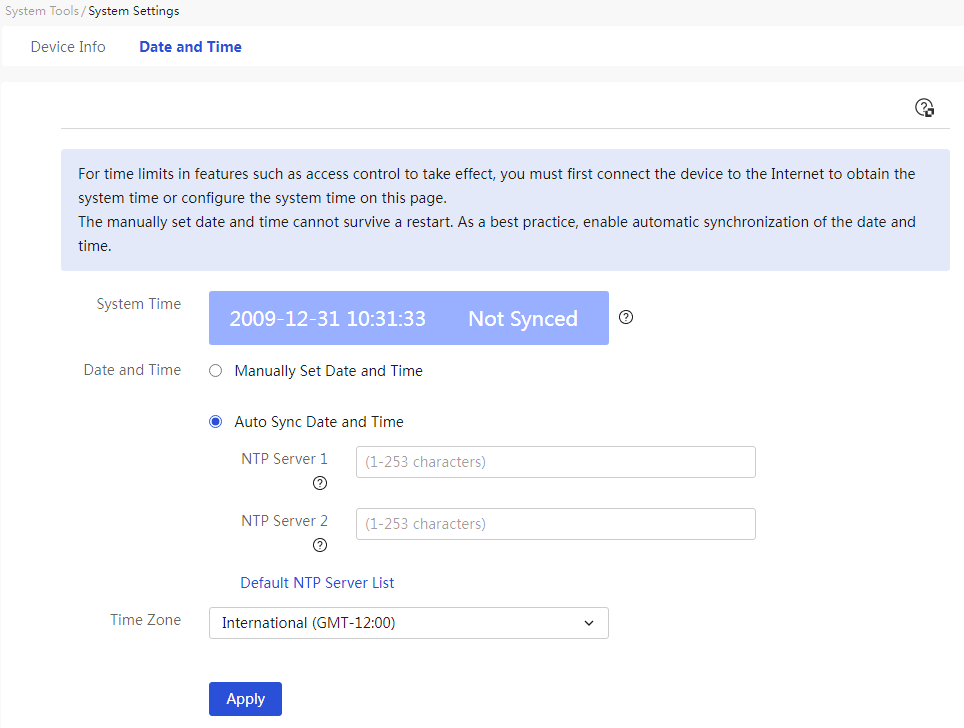Click the 2009-12-31 system time display
964x728 pixels.
click(328, 318)
